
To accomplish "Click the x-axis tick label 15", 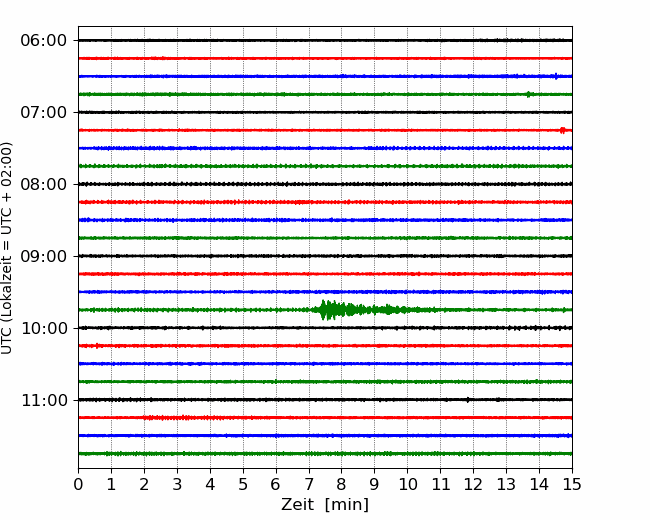I will click(x=572, y=484).
